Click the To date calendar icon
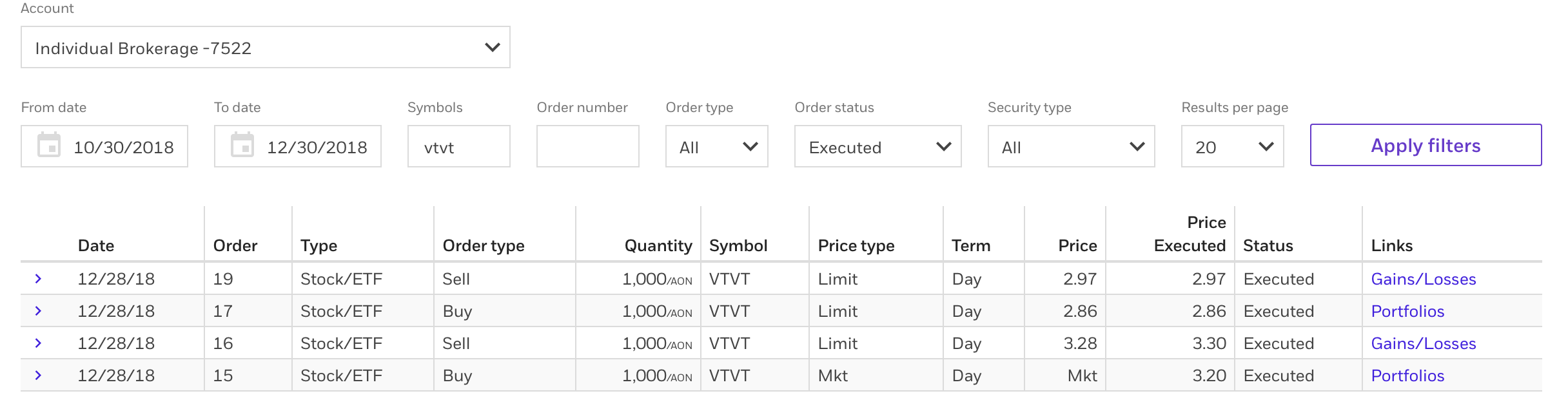This screenshot has width=1568, height=407. (242, 146)
